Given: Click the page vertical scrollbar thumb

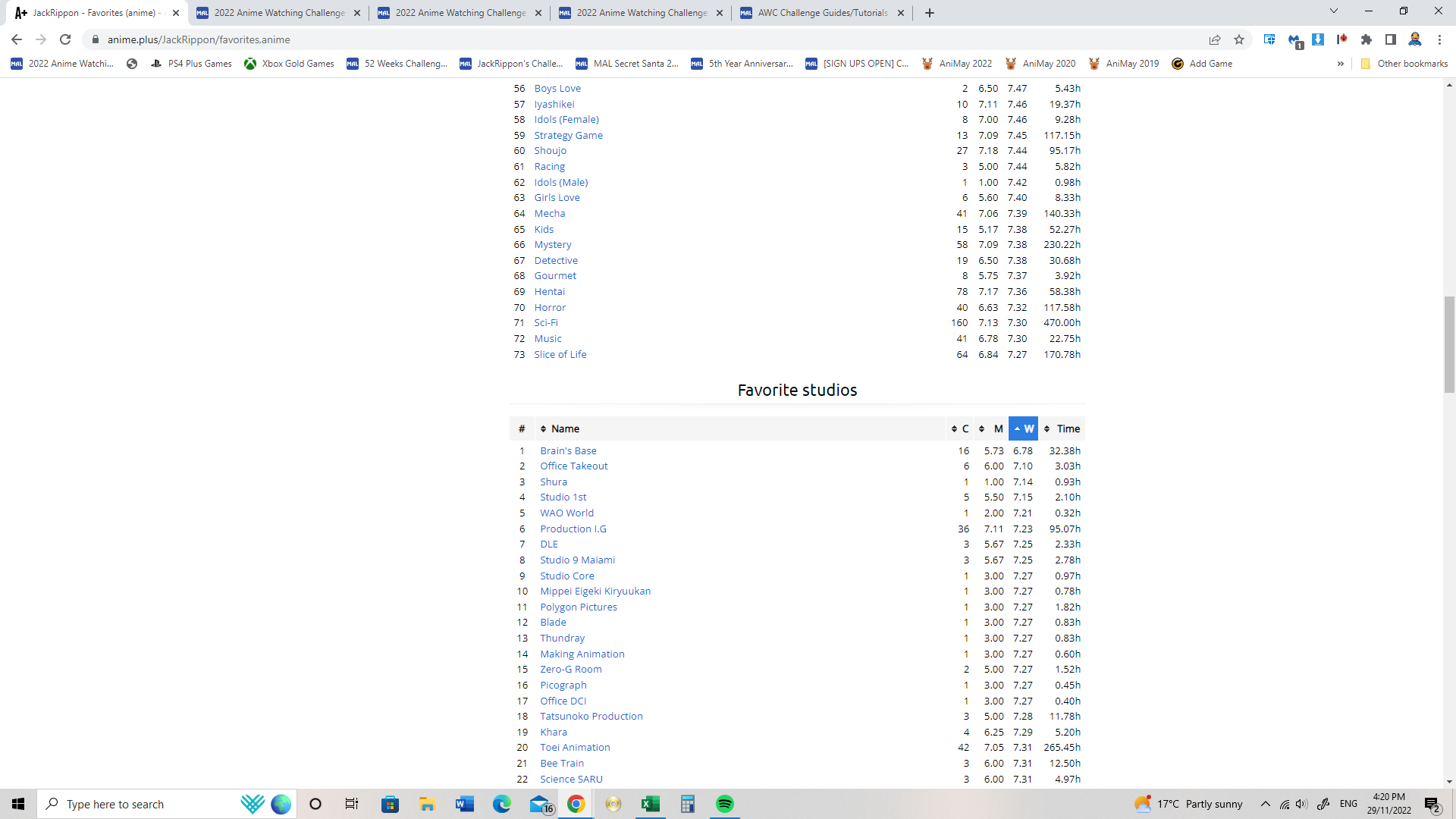Looking at the screenshot, I should coord(1449,345).
